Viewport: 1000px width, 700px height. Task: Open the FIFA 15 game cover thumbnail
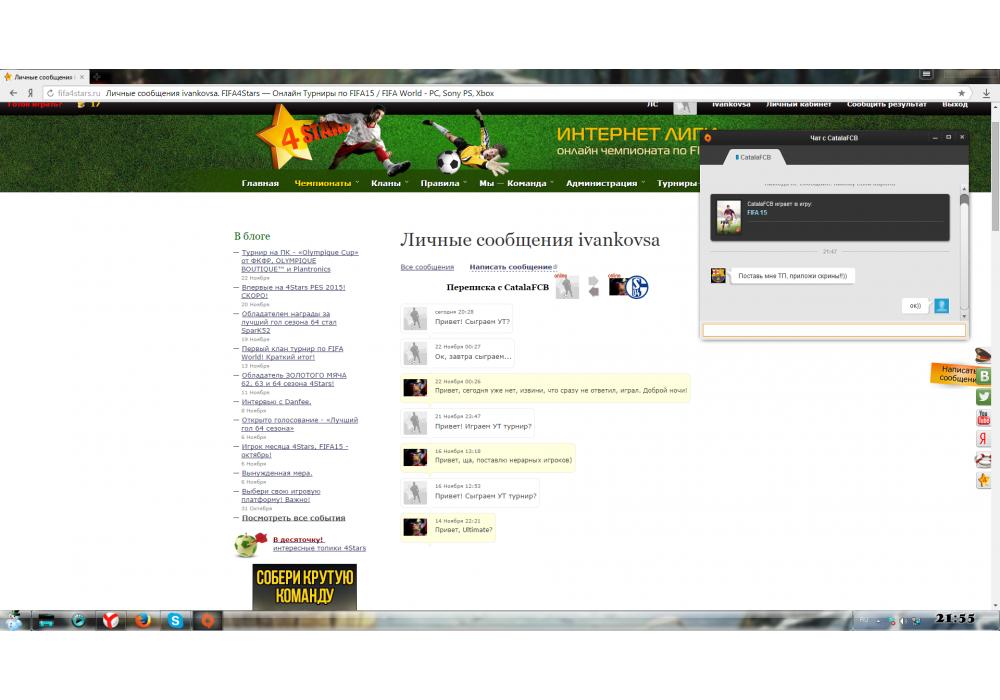tap(728, 217)
